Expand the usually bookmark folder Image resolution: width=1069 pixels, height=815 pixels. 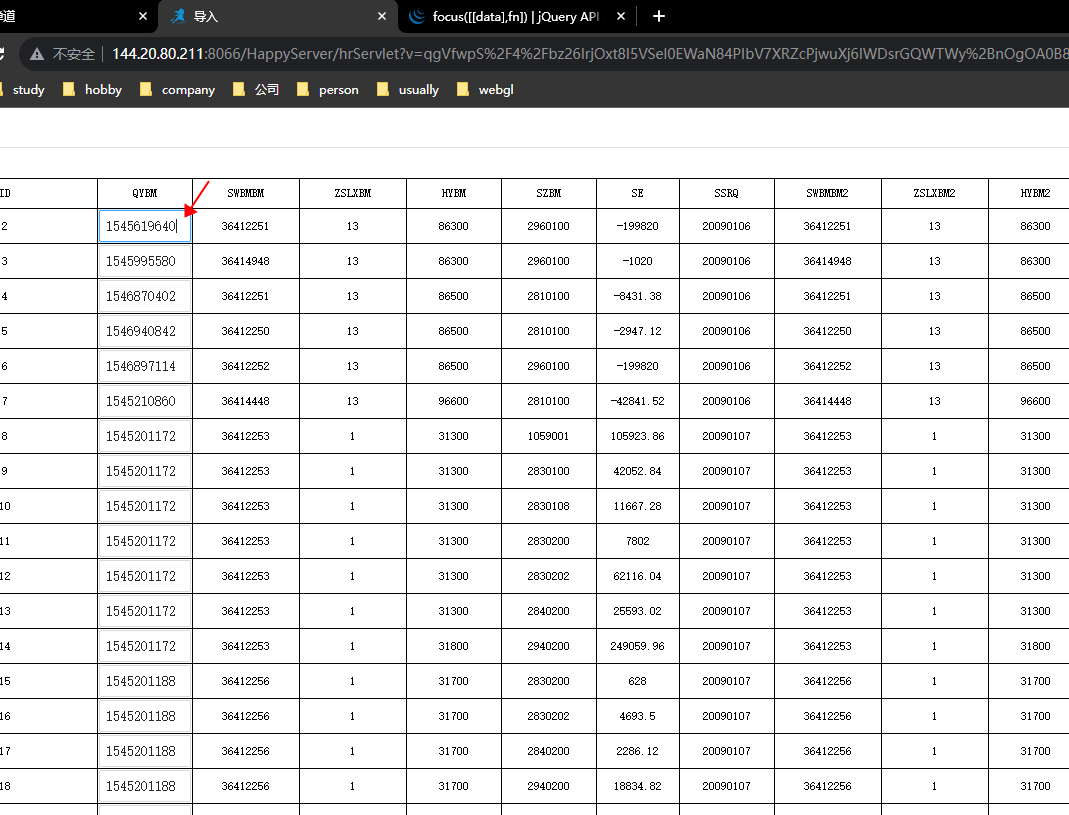tap(408, 90)
